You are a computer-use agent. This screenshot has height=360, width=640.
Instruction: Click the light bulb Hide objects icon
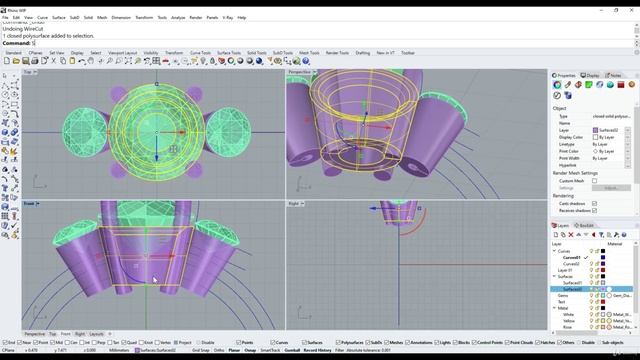[203, 61]
